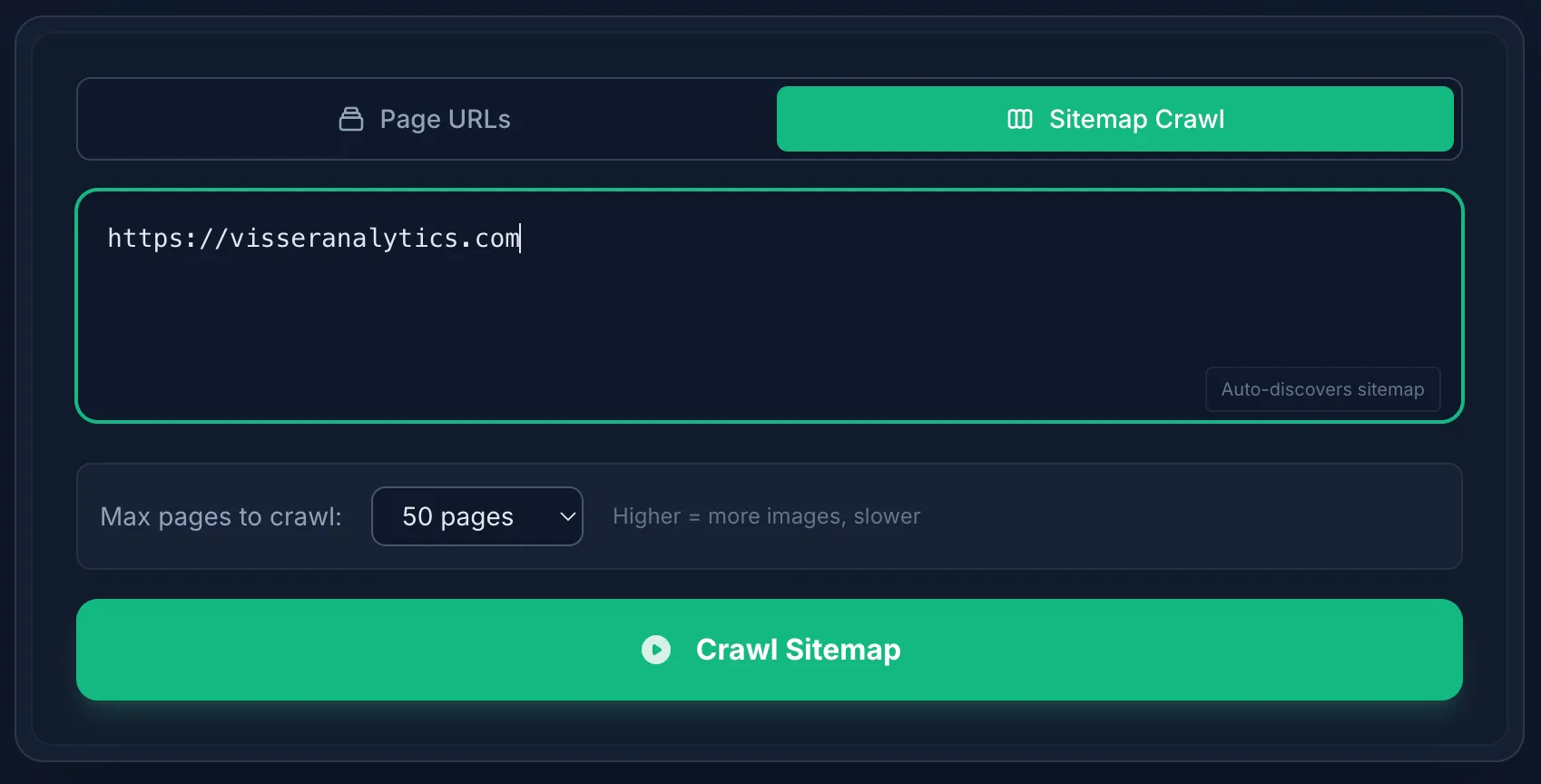Click the Page URLs stack icon
The height and width of the screenshot is (784, 1541).
click(x=351, y=119)
